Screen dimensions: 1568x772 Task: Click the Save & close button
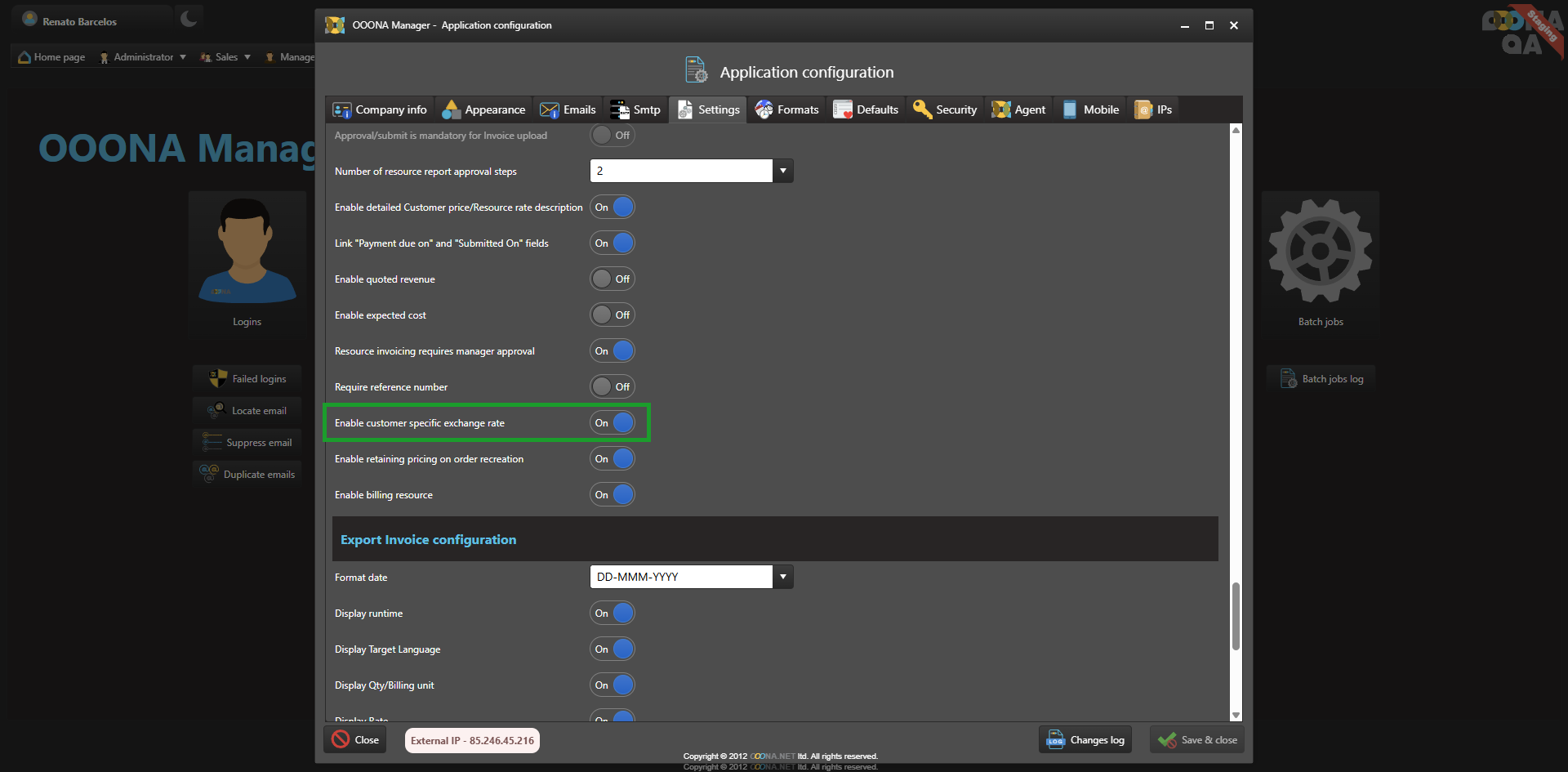click(x=1197, y=740)
